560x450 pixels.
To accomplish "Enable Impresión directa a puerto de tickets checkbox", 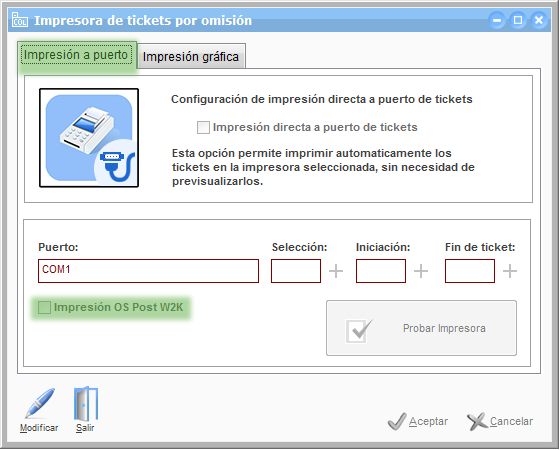I will [203, 128].
